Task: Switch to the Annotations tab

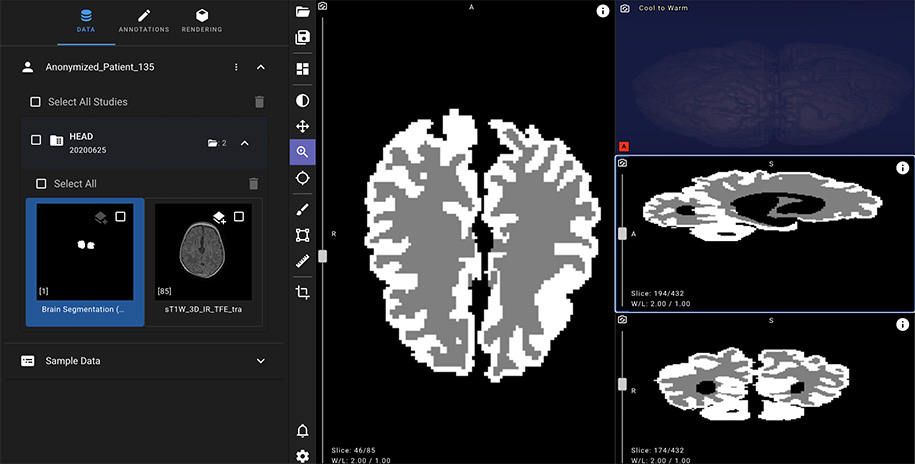Action: click(143, 21)
